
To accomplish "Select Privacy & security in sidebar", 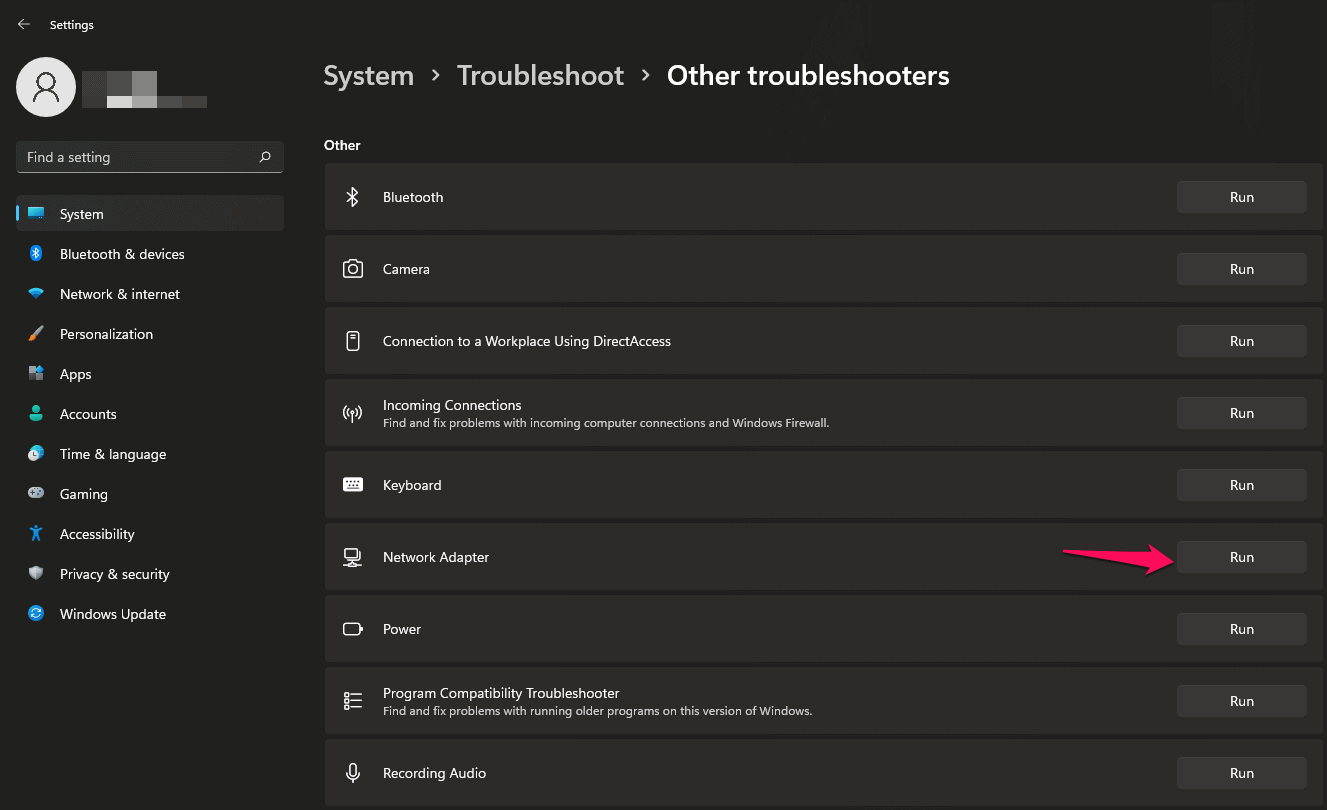I will tap(150, 574).
